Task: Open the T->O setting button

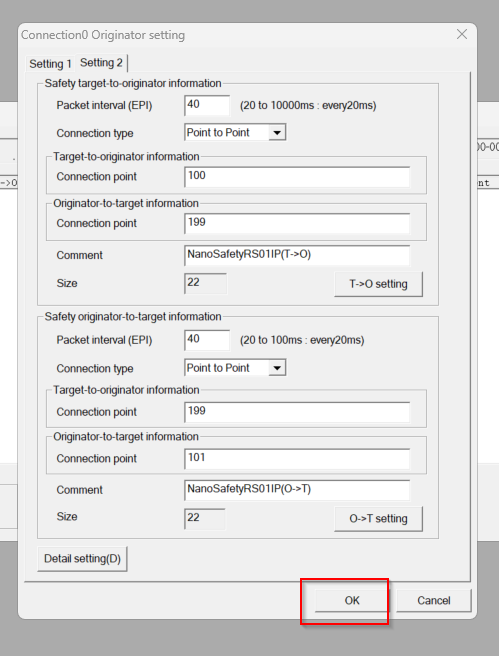Action: point(379,284)
